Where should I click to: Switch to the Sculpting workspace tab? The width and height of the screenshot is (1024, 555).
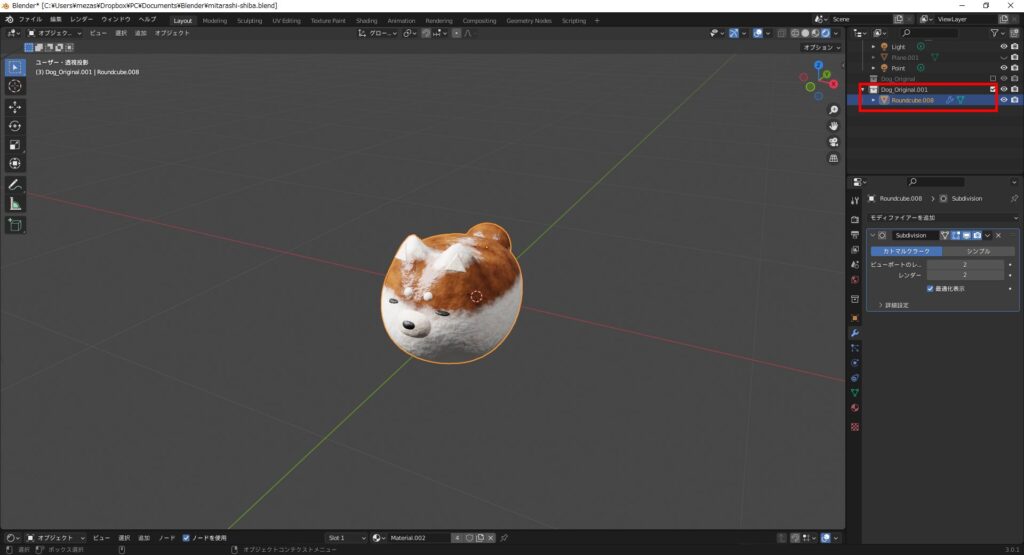(249, 20)
